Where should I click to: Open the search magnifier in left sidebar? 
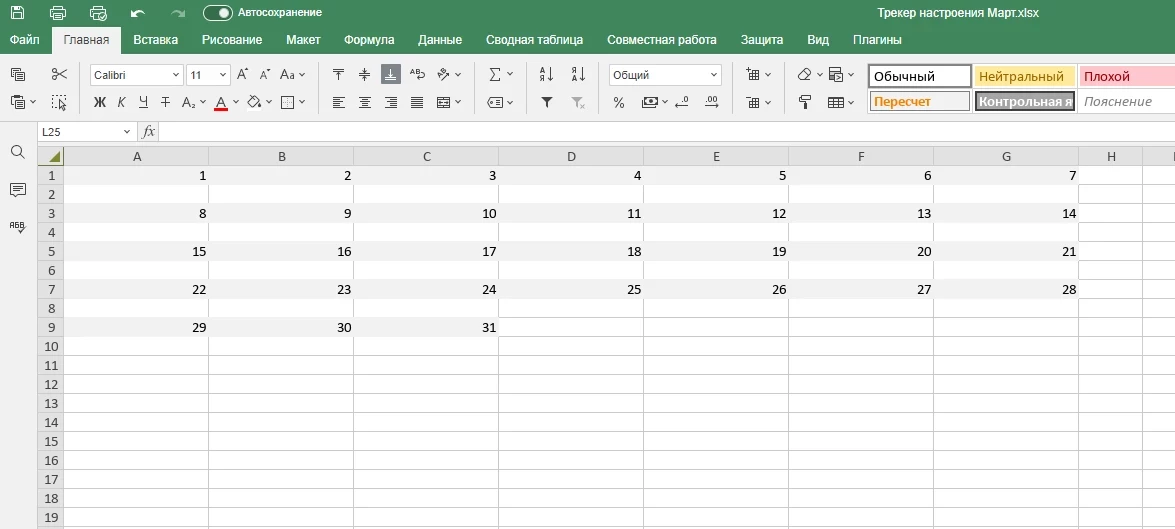pos(17,152)
